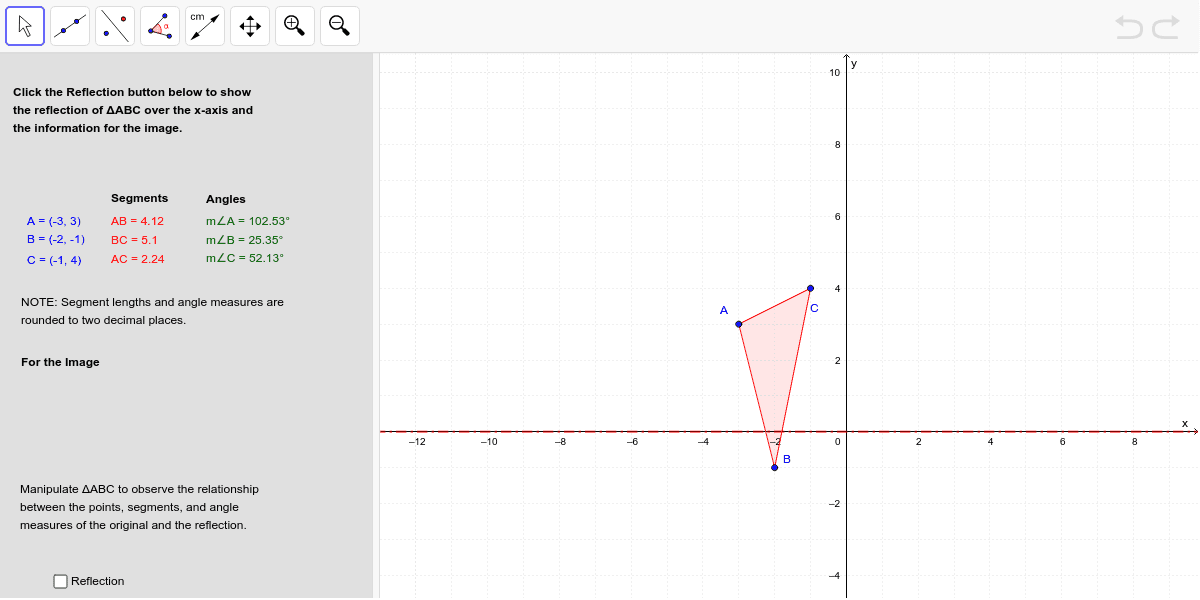This screenshot has height=600, width=1200.
Task: Select the Distance or Length cm tool
Action: point(205,26)
